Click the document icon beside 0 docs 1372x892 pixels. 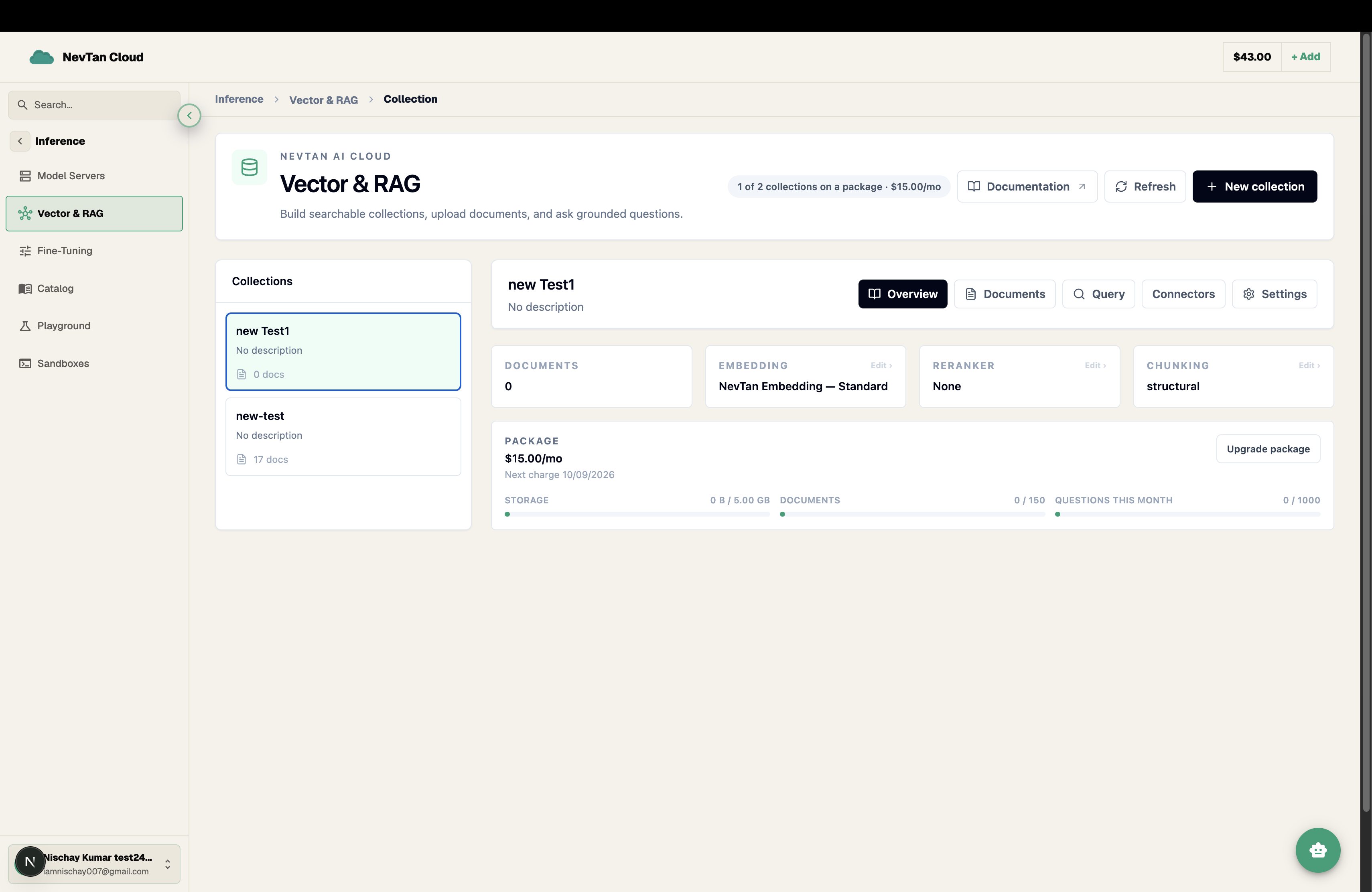[x=242, y=375]
